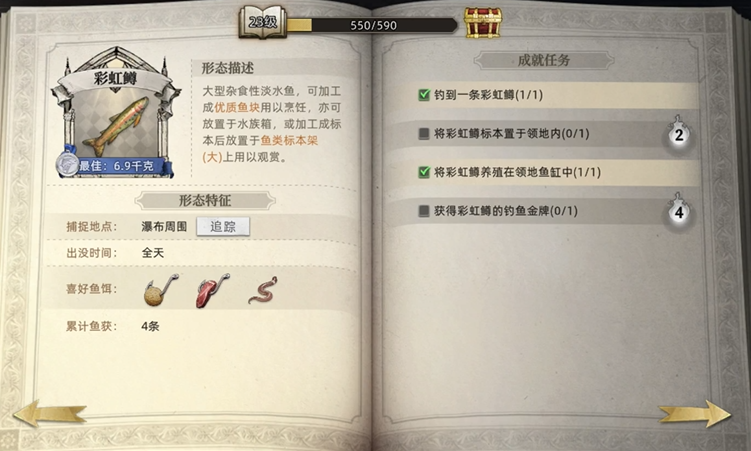This screenshot has width=751, height=451.
Task: Toggle the 将彩虹鳟养殖在领地鱼缸中 checkbox
Action: coord(424,172)
